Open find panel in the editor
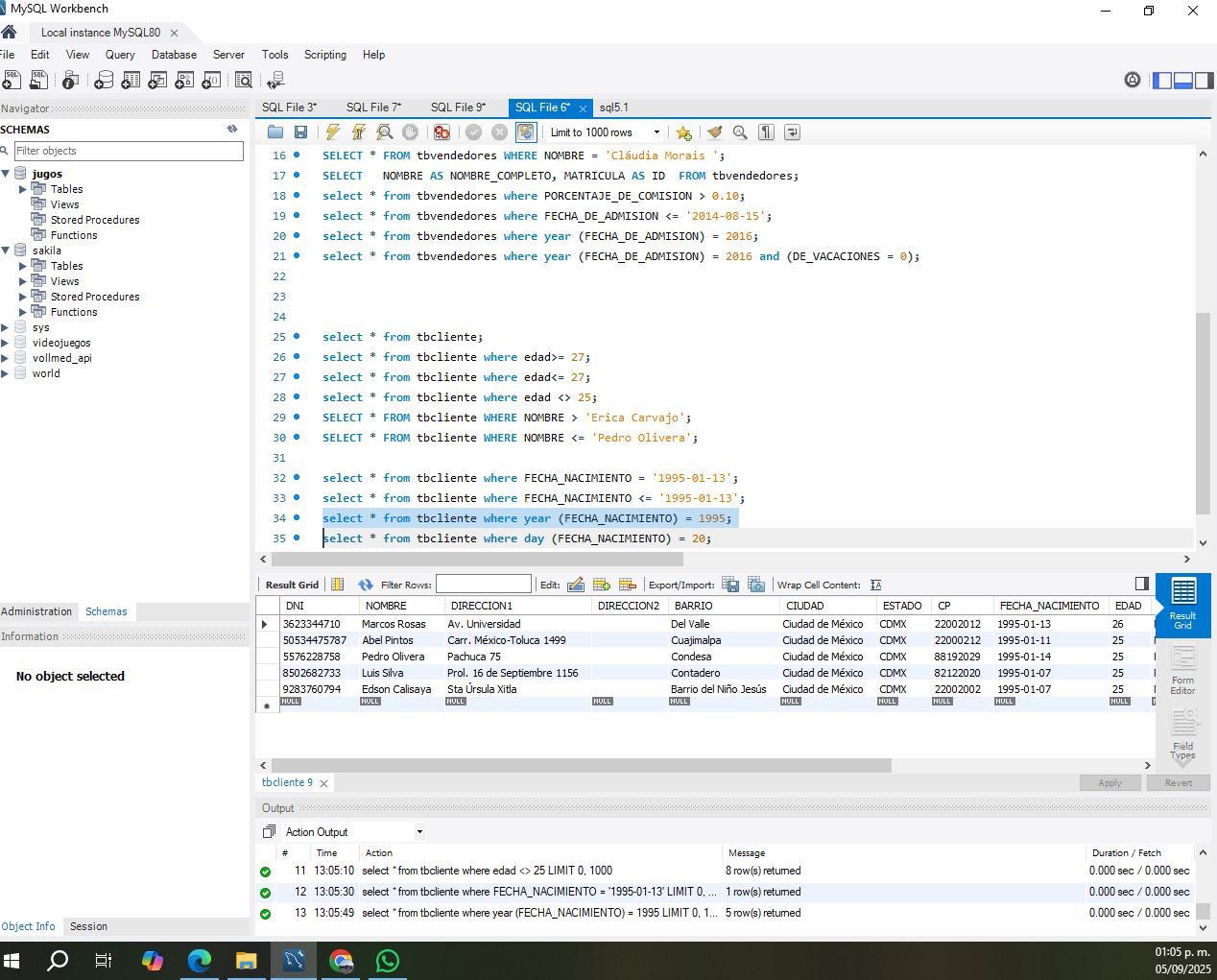 [740, 132]
